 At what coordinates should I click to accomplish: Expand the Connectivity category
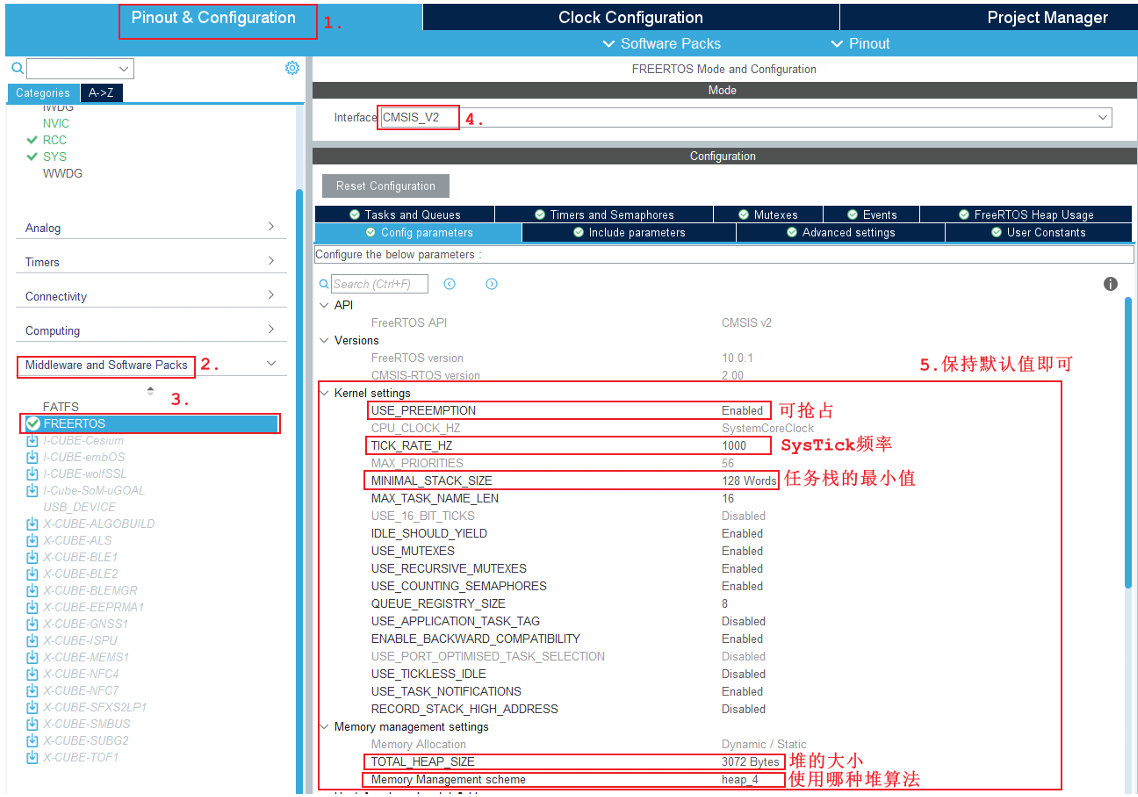(150, 296)
